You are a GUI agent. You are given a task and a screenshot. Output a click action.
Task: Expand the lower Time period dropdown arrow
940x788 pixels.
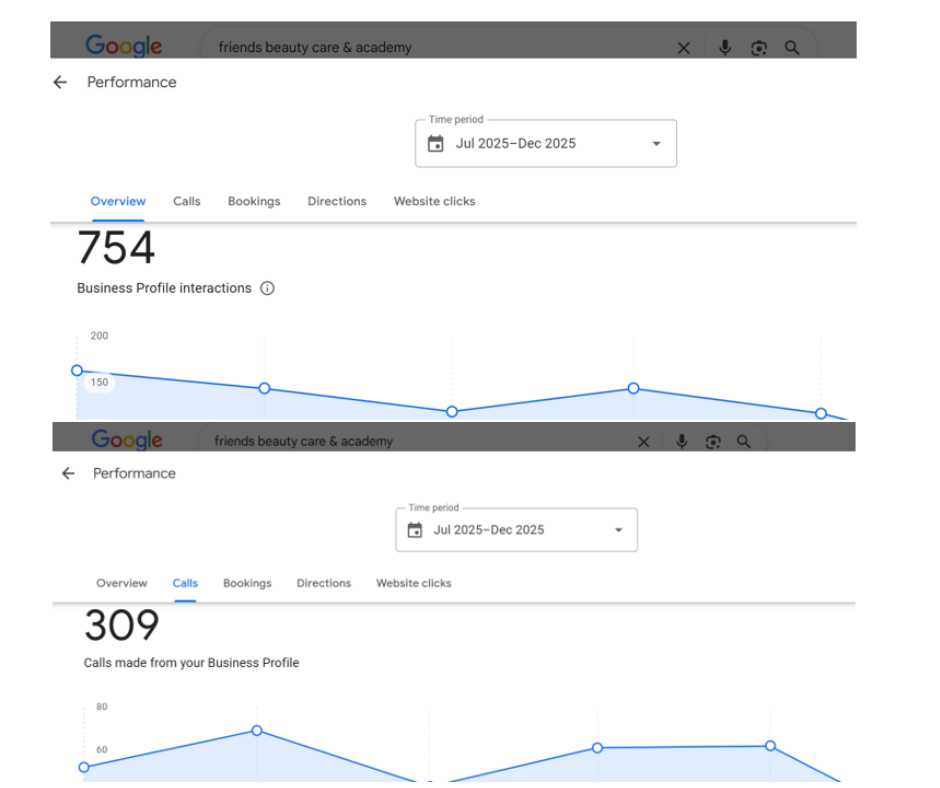point(618,530)
